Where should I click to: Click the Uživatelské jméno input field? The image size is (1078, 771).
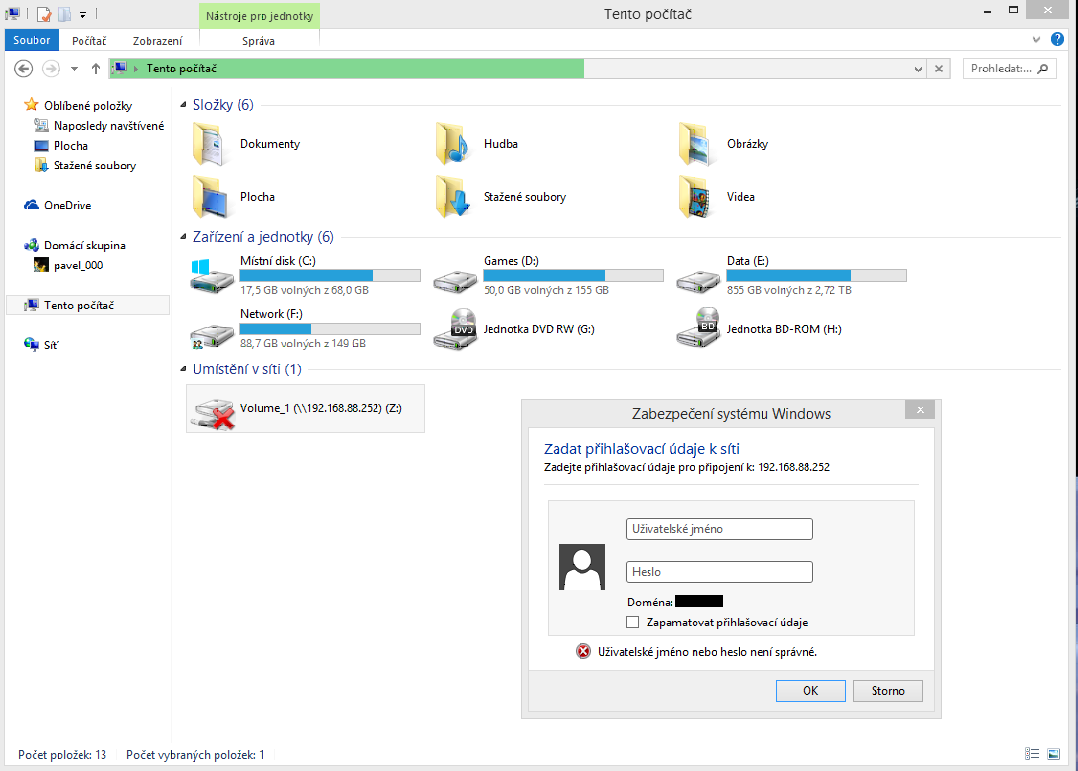pyautogui.click(x=719, y=529)
